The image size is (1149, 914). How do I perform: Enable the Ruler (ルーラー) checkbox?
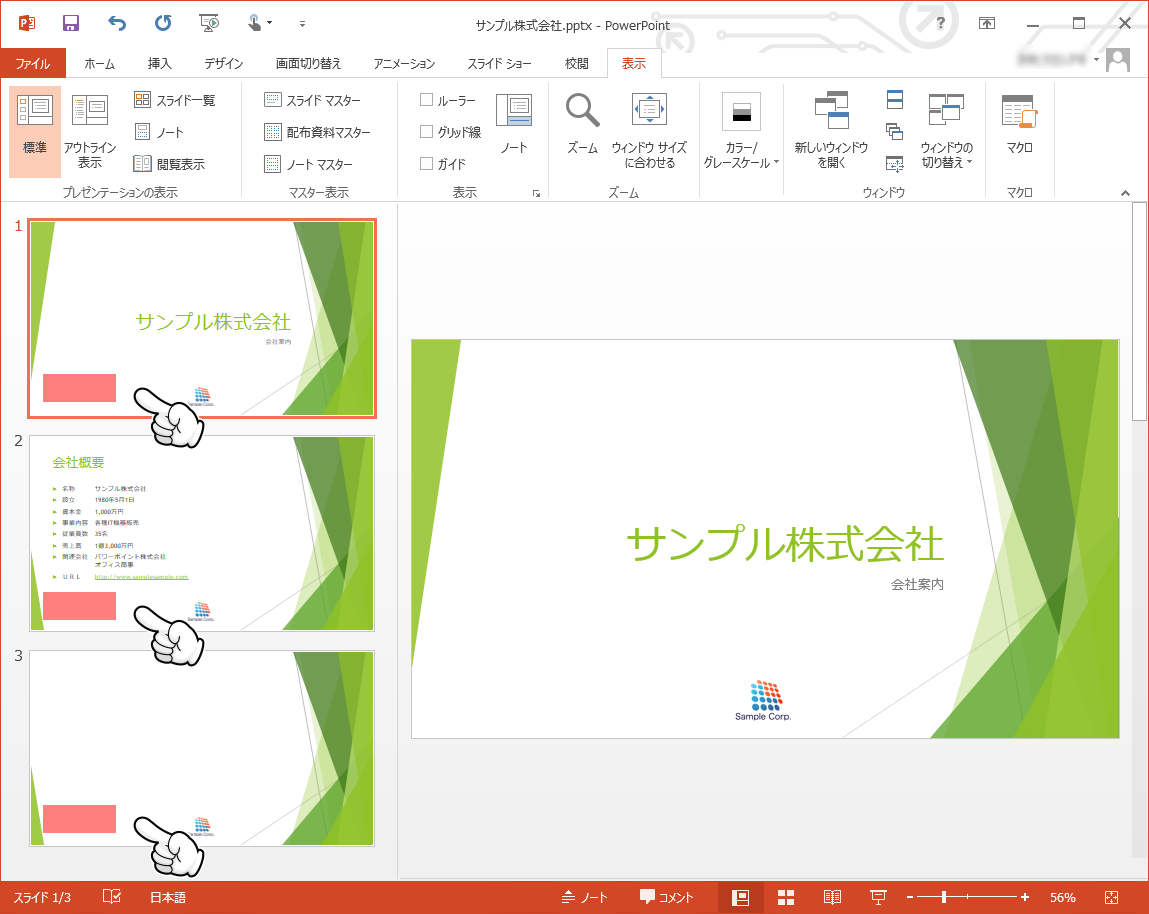point(426,100)
